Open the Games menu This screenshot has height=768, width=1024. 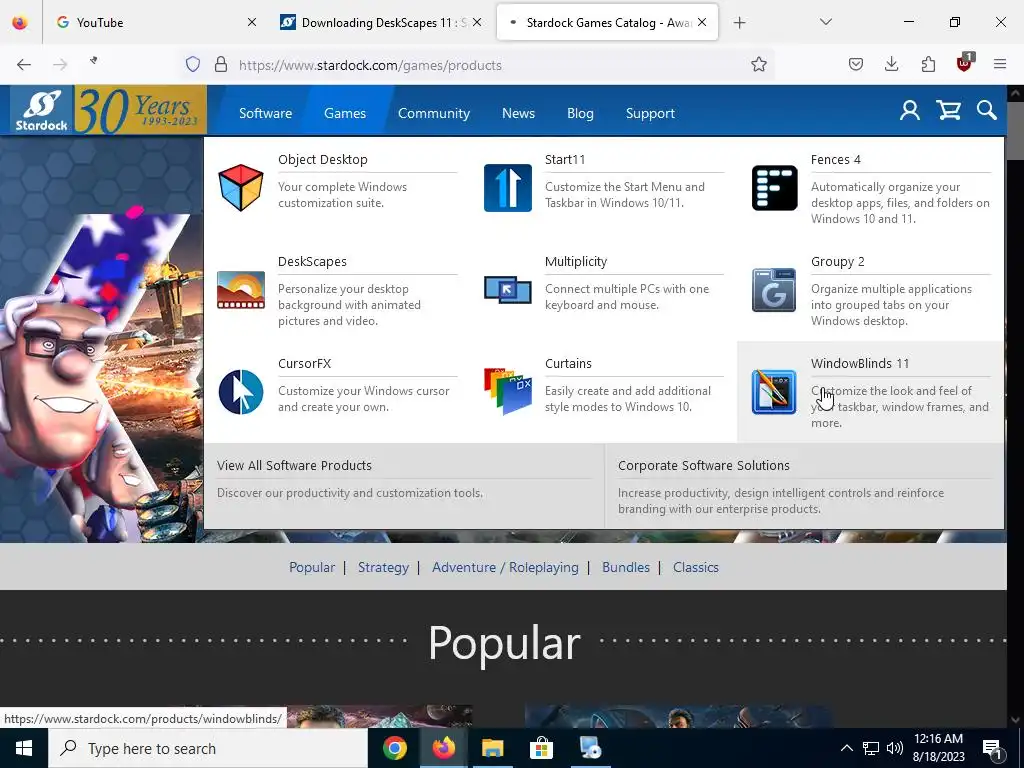click(345, 113)
